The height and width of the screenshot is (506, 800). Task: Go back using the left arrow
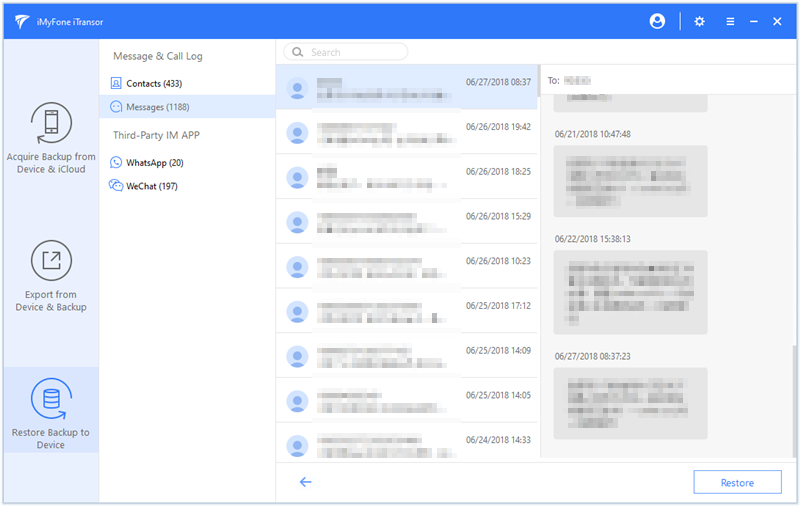pyautogui.click(x=305, y=482)
